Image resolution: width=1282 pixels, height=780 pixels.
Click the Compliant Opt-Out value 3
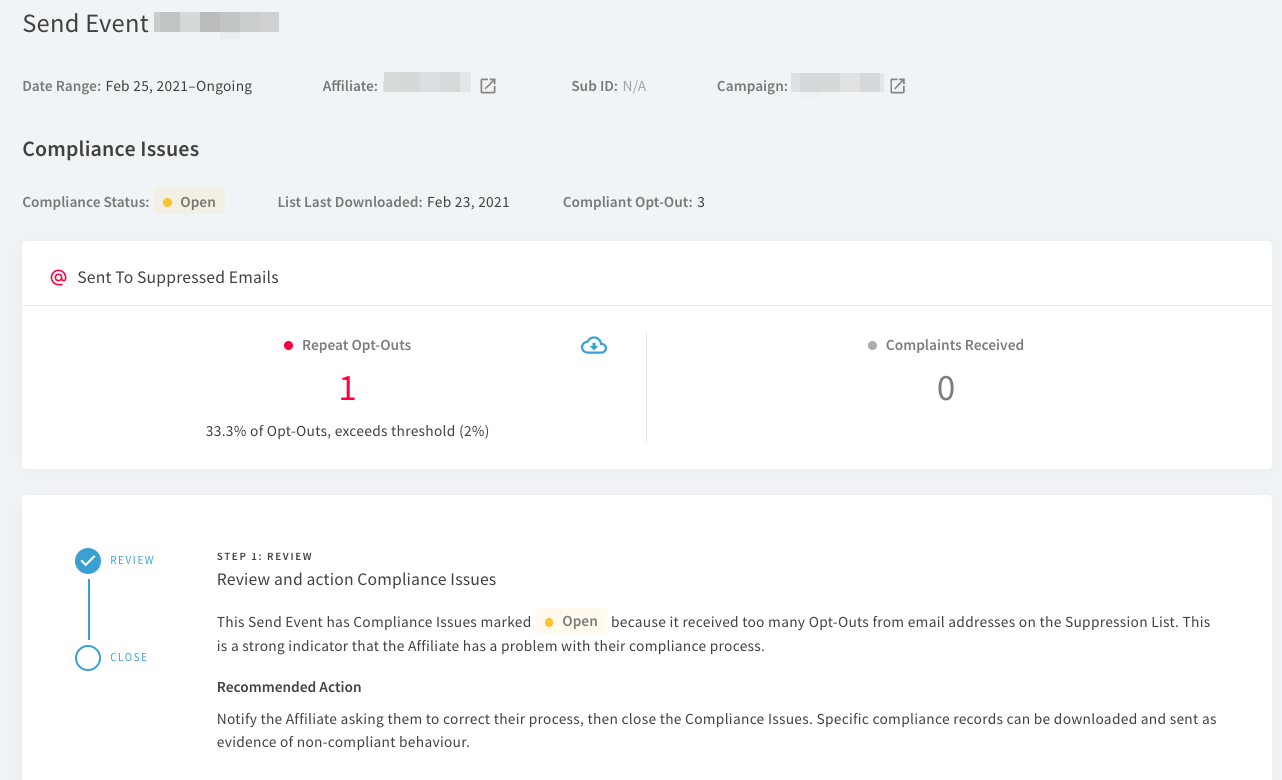pyautogui.click(x=701, y=202)
